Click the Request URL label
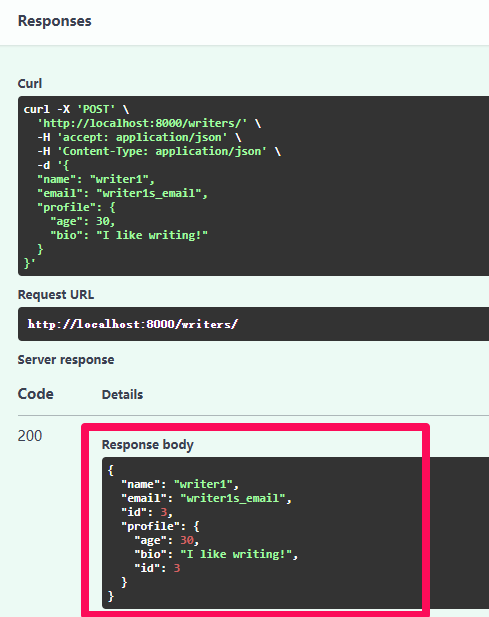 (56, 295)
